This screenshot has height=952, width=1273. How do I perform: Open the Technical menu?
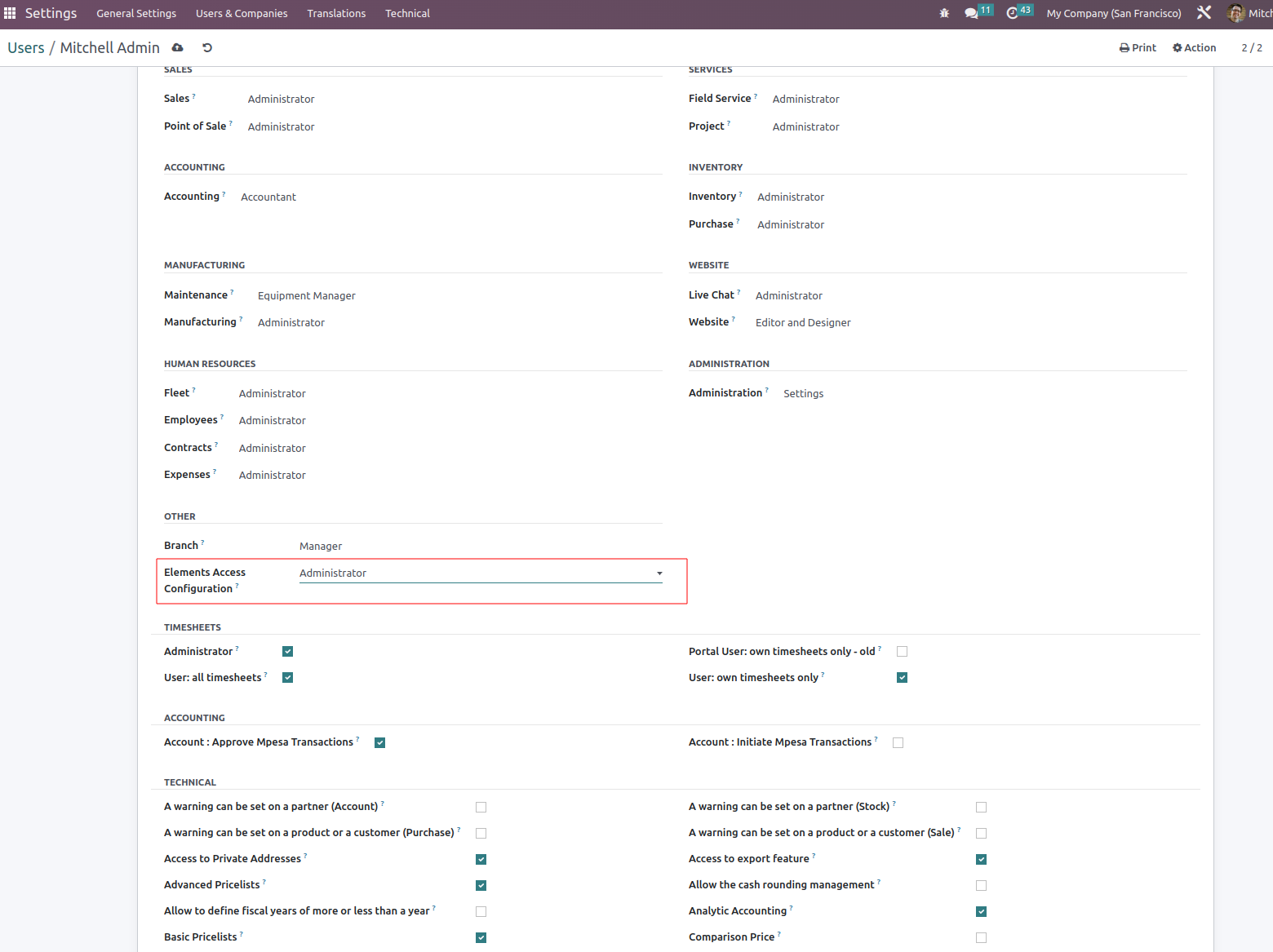click(x=407, y=13)
